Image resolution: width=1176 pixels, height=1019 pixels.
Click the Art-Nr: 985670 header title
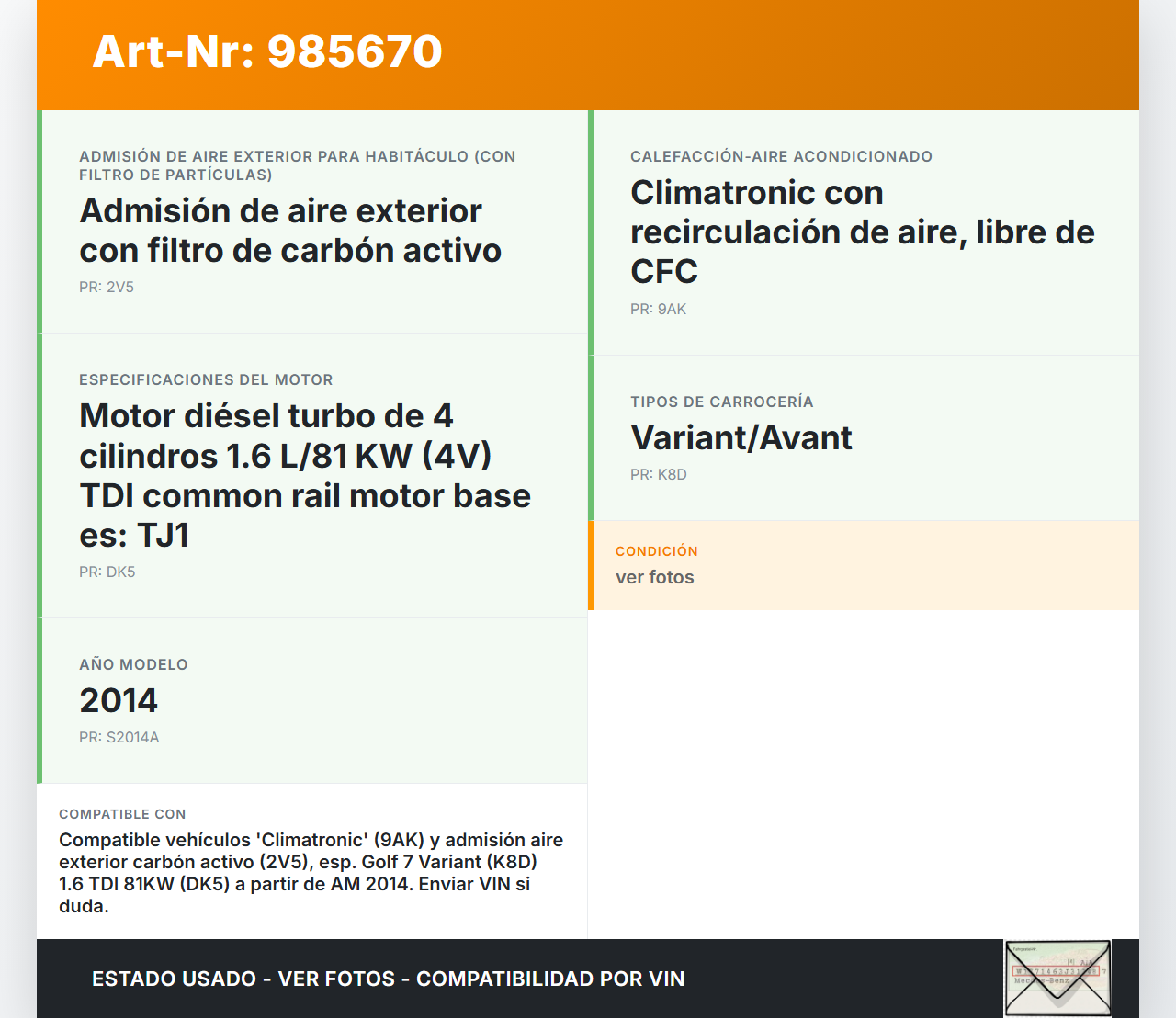pos(267,51)
